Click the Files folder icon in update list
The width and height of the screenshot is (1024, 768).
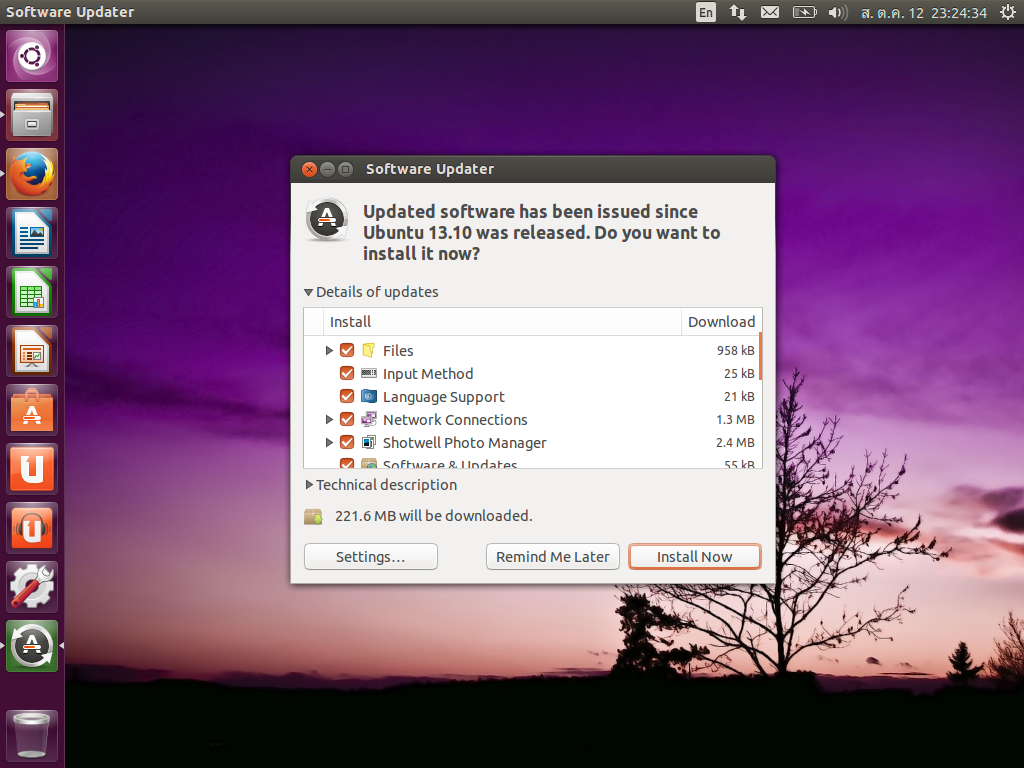pyautogui.click(x=369, y=351)
